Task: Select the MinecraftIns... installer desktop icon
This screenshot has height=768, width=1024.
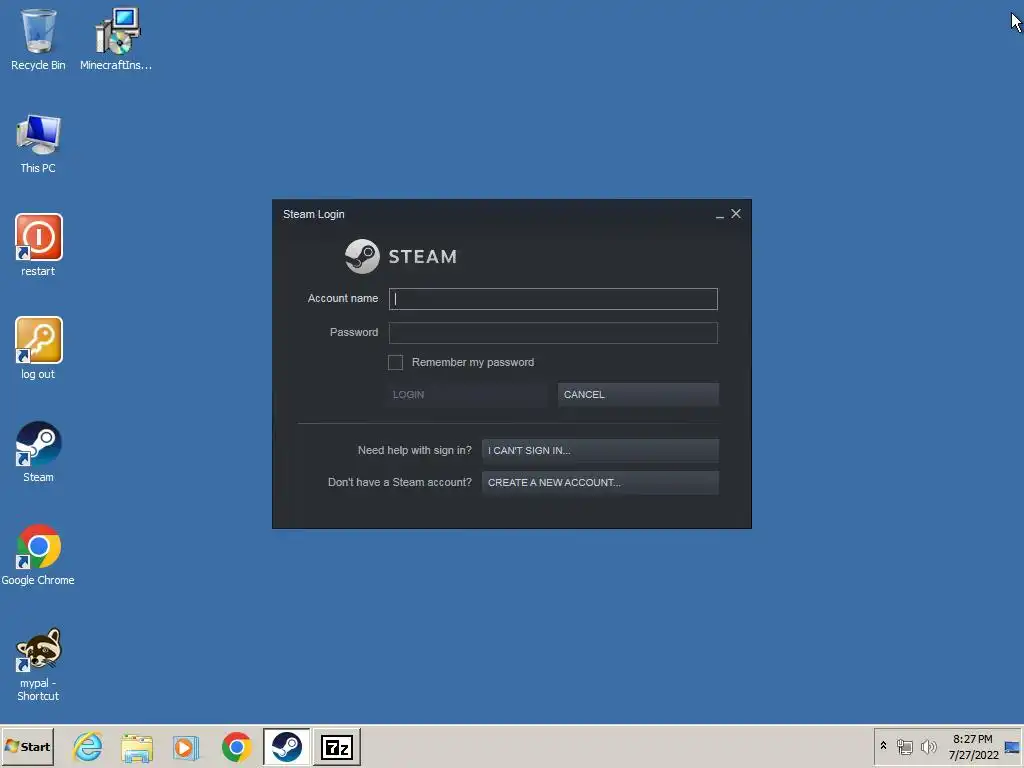Action: click(116, 39)
